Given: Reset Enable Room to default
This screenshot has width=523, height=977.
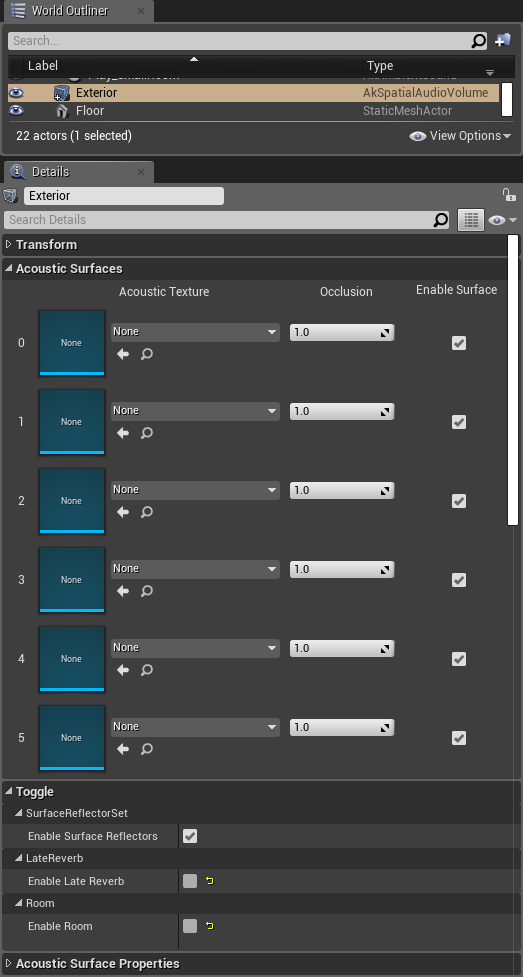Looking at the screenshot, I should point(209,926).
